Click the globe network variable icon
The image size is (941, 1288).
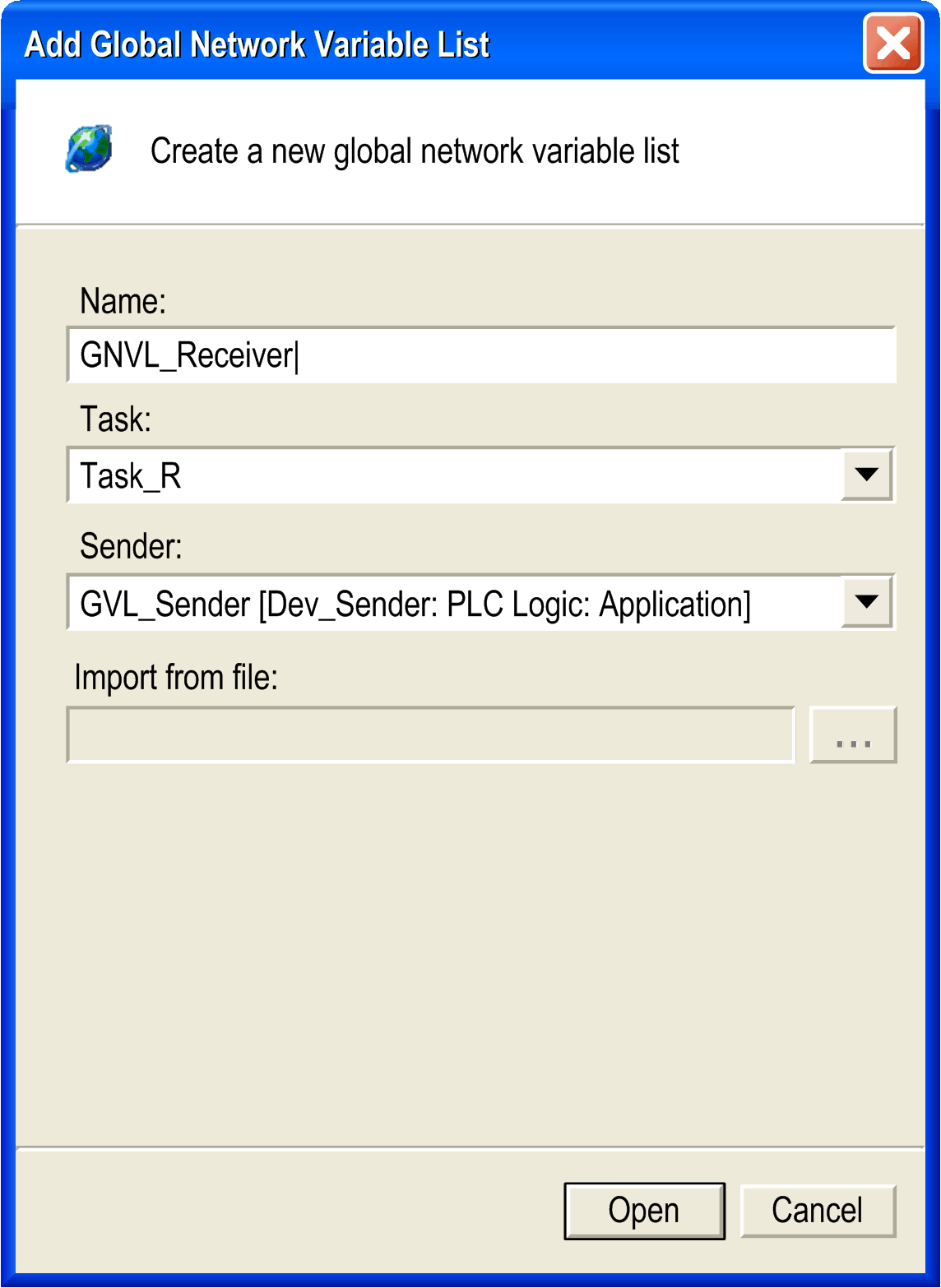click(90, 150)
